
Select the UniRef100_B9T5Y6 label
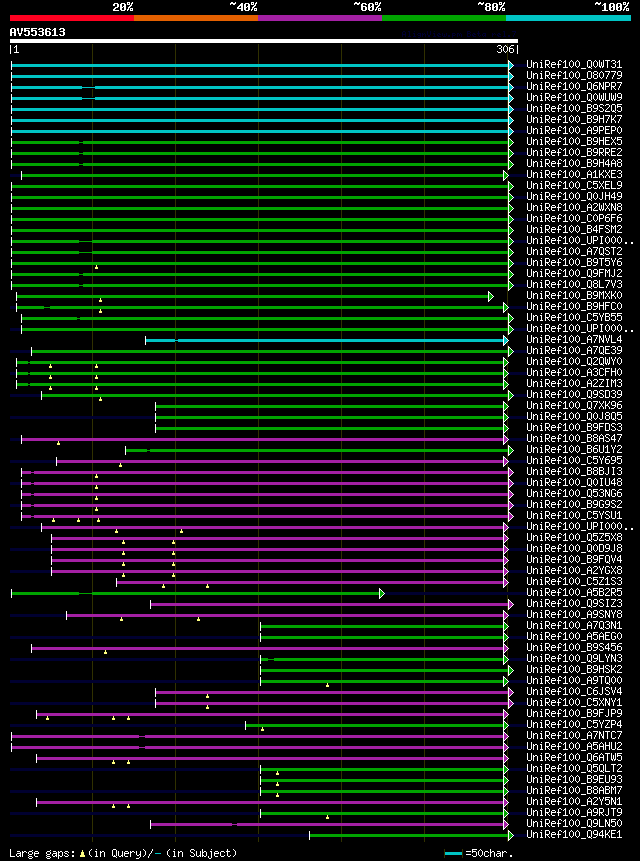pyautogui.click(x=574, y=262)
